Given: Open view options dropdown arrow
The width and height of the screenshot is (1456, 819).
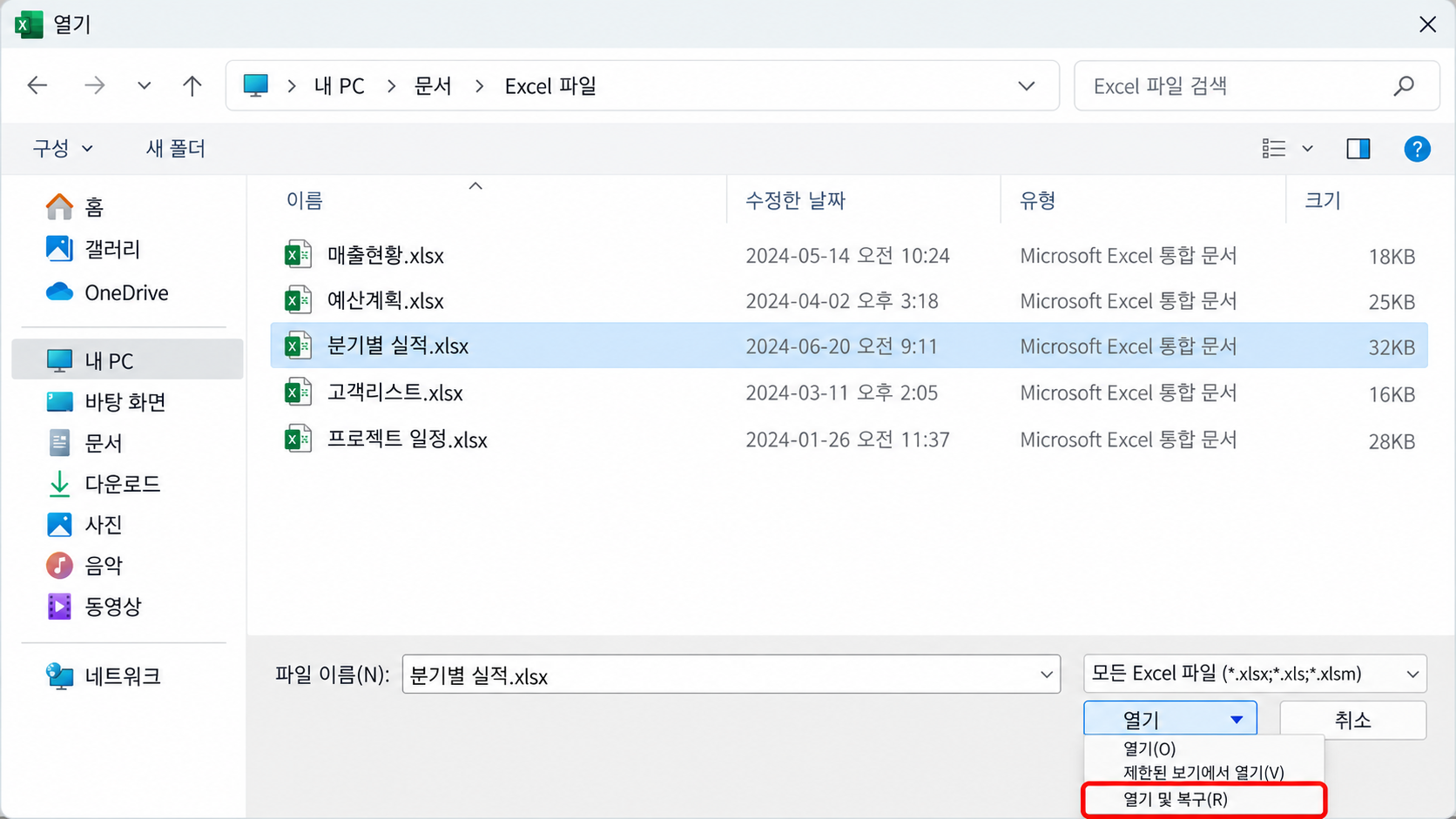Looking at the screenshot, I should pyautogui.click(x=1307, y=149).
